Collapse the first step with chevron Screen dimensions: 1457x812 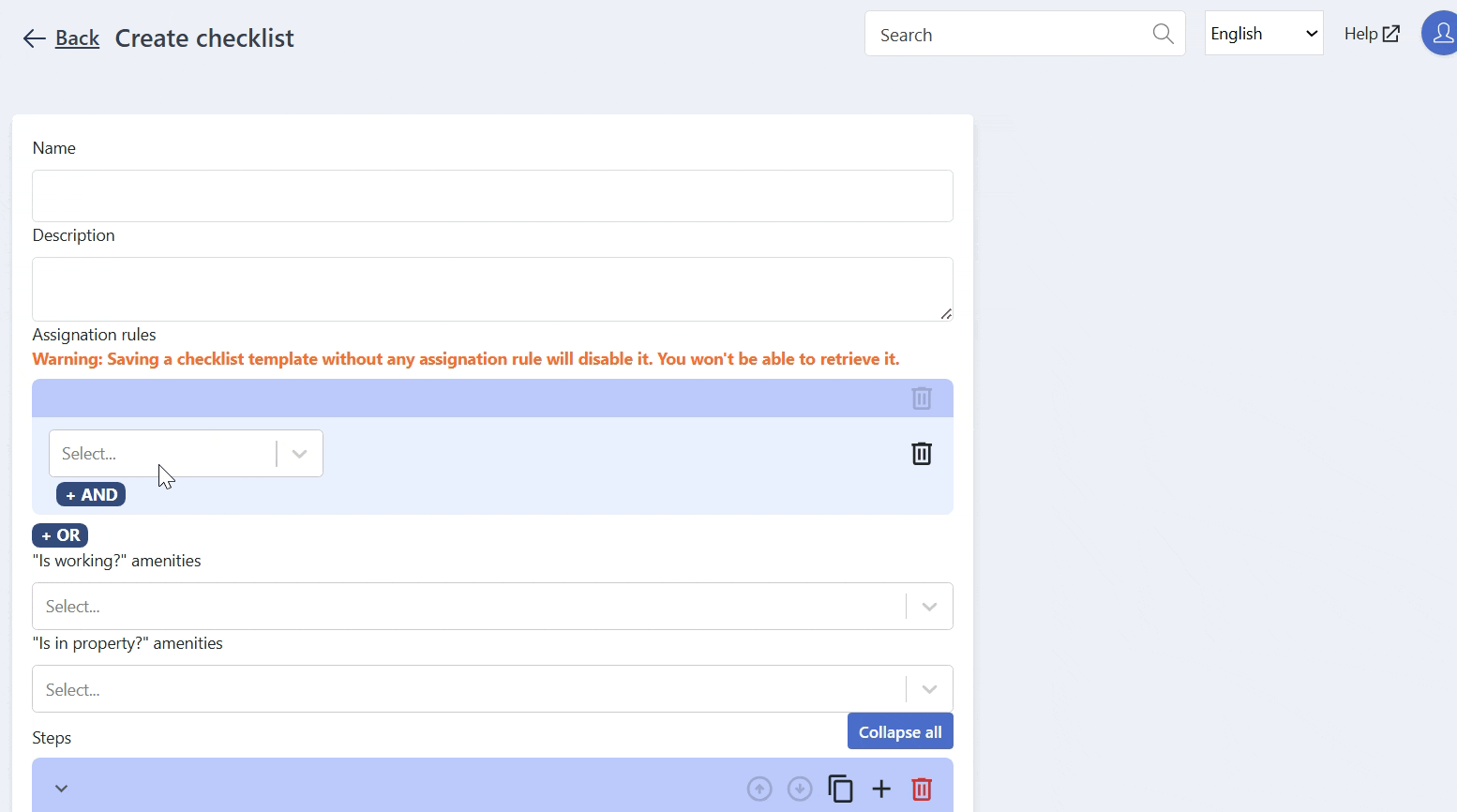61,789
